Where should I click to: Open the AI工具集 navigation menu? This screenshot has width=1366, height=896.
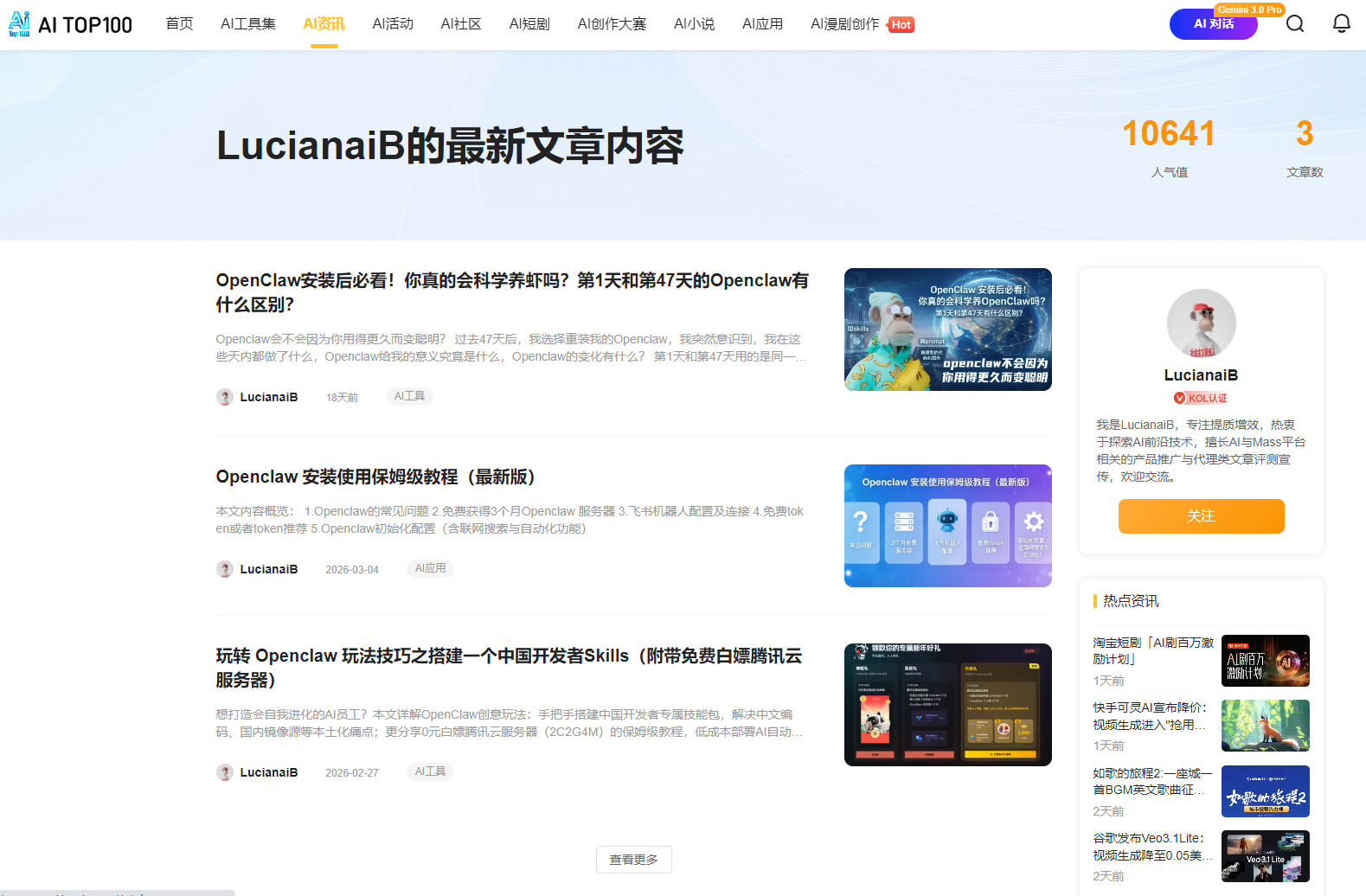click(x=247, y=24)
